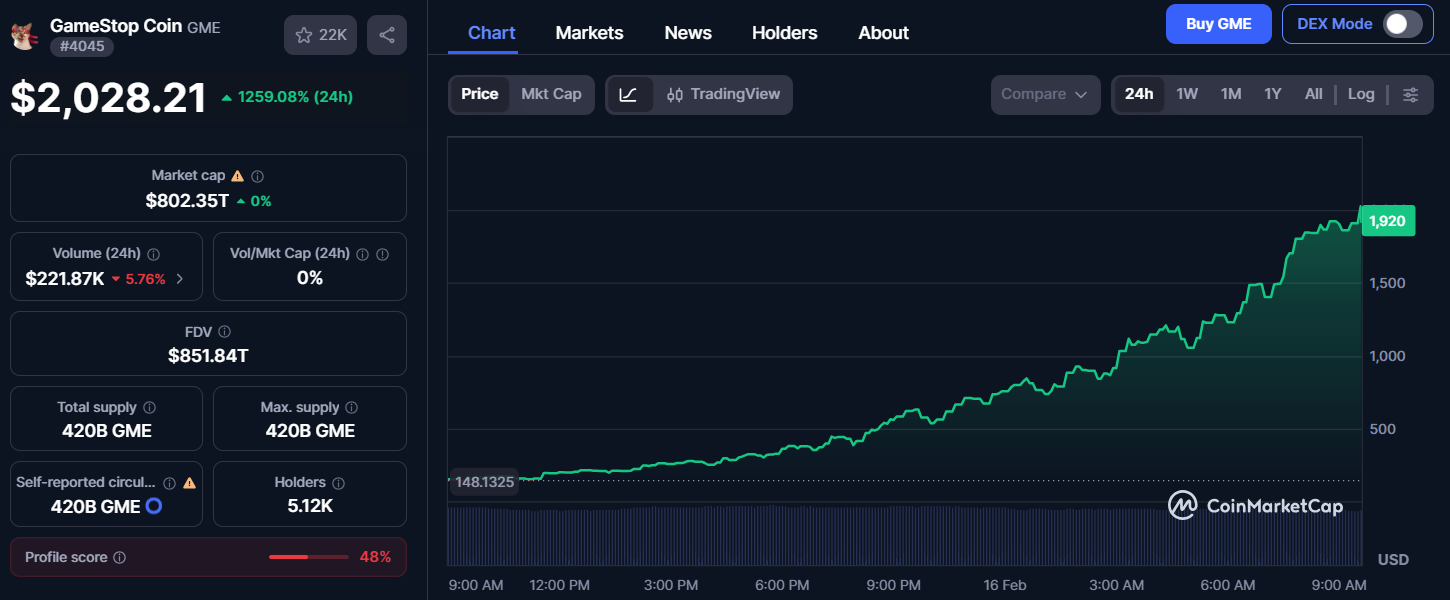Open Total supply info icon
The height and width of the screenshot is (600, 1450).
[x=150, y=408]
